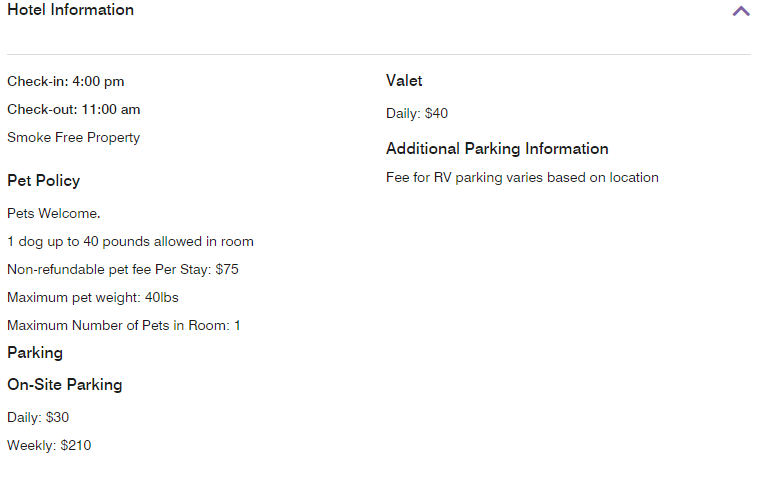Click the Check-out 11:00 am text
This screenshot has width=769, height=486.
[x=73, y=110]
